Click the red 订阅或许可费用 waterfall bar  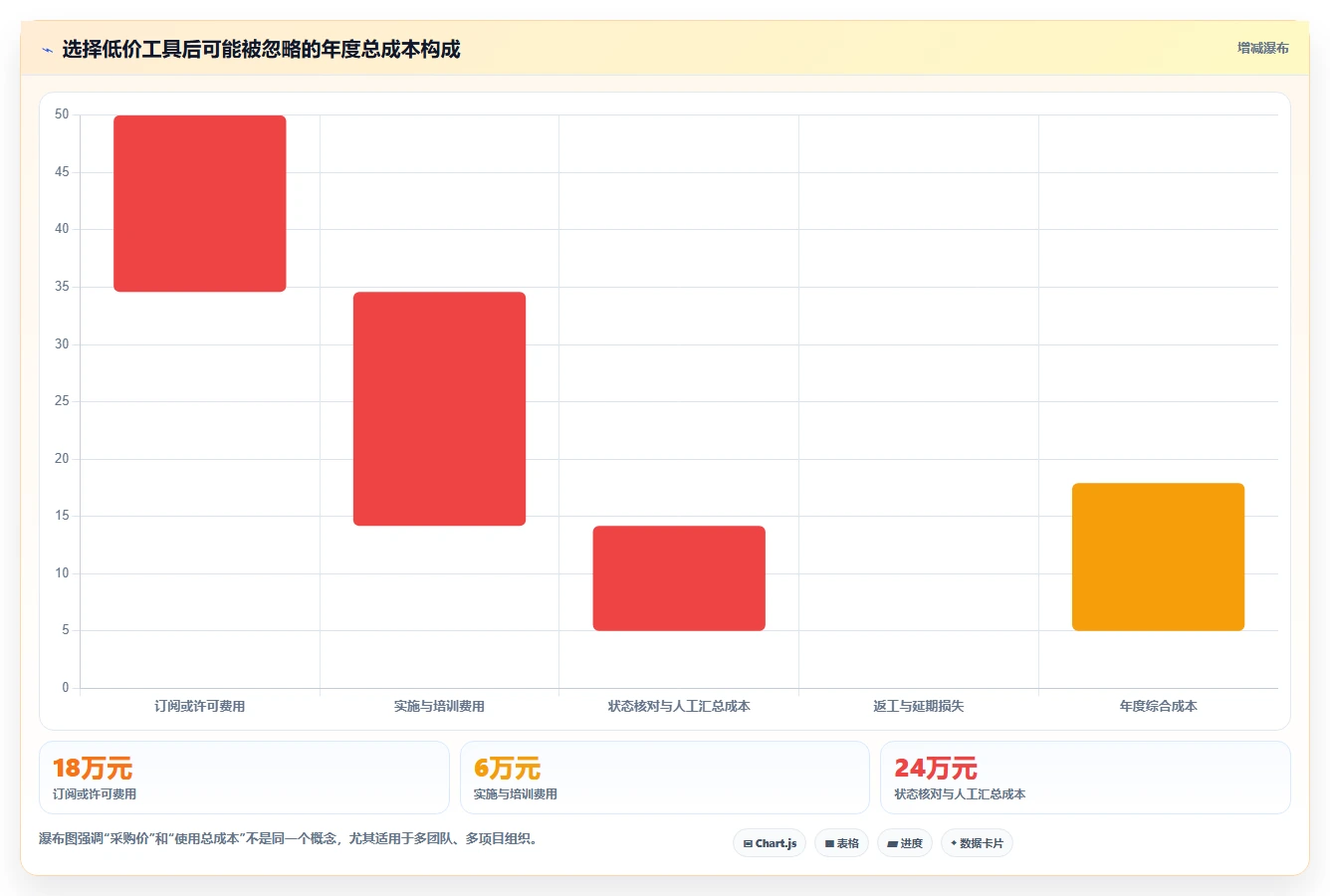200,203
